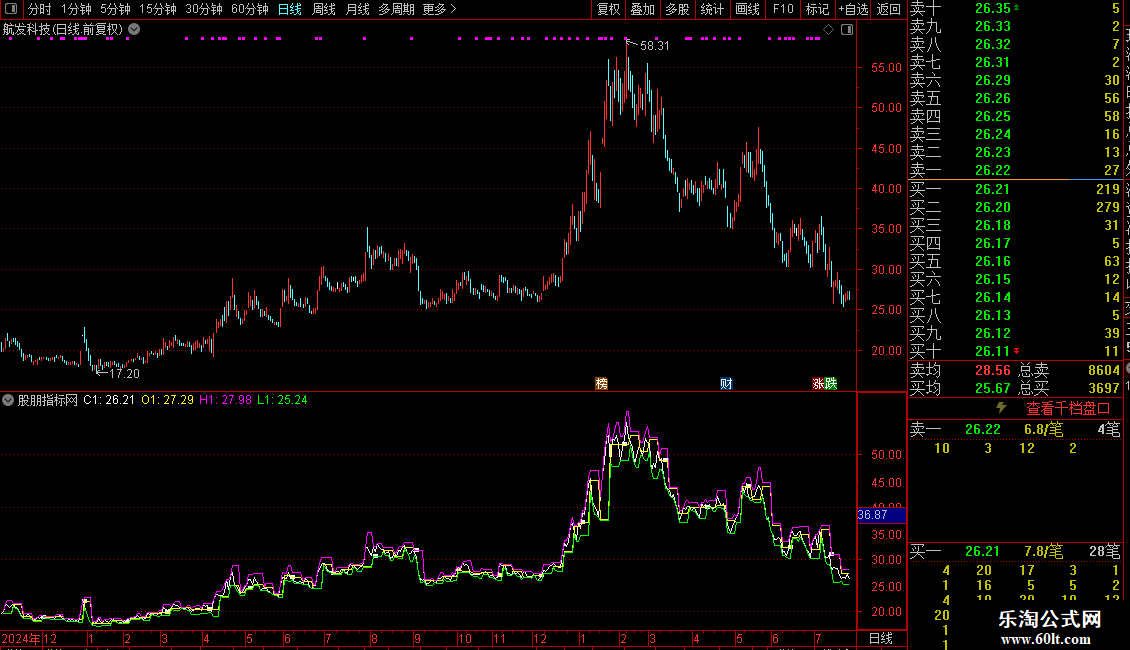Switch to 分时 intraday chart

tap(40, 9)
